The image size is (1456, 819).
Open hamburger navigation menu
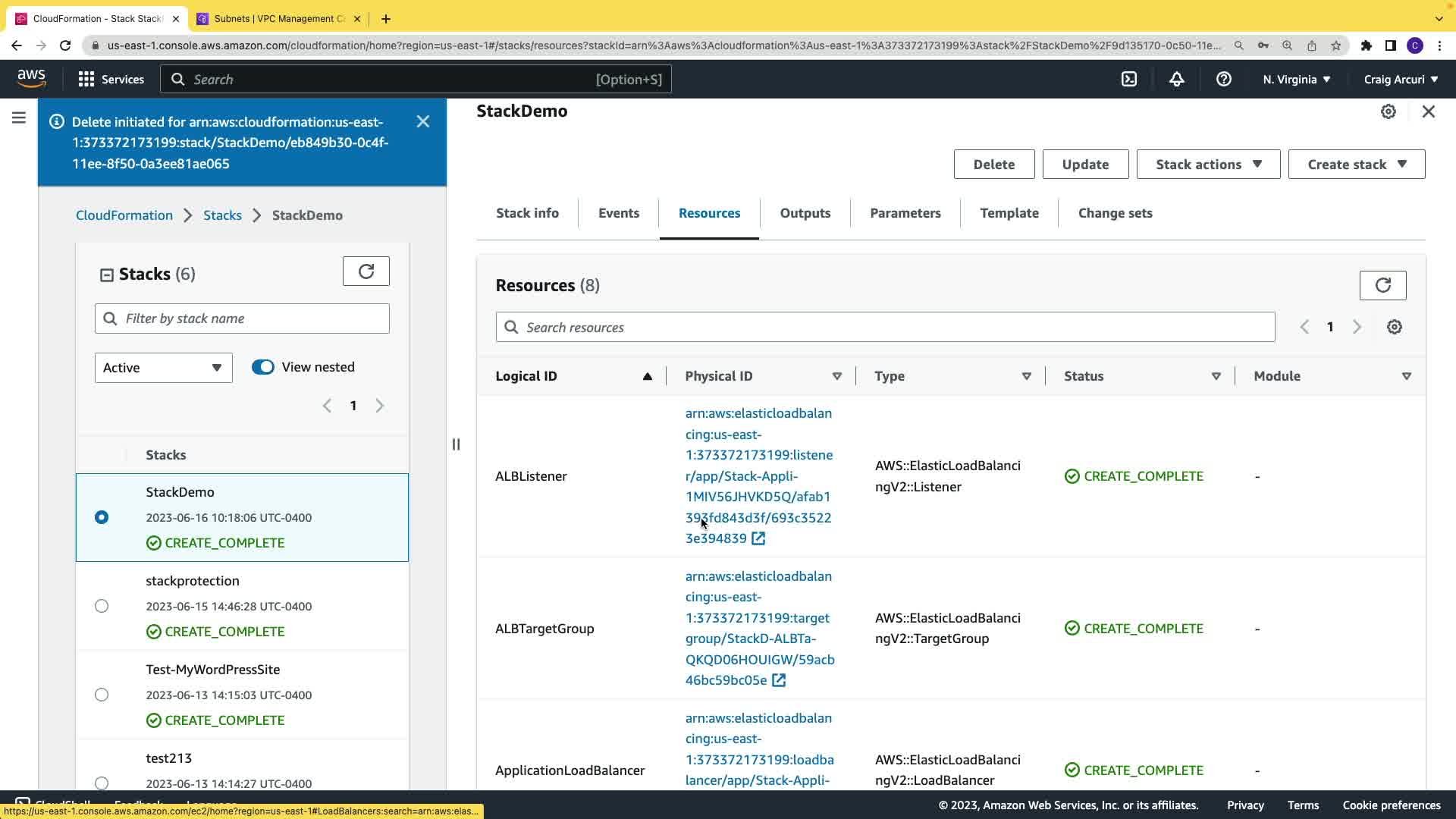click(x=19, y=118)
